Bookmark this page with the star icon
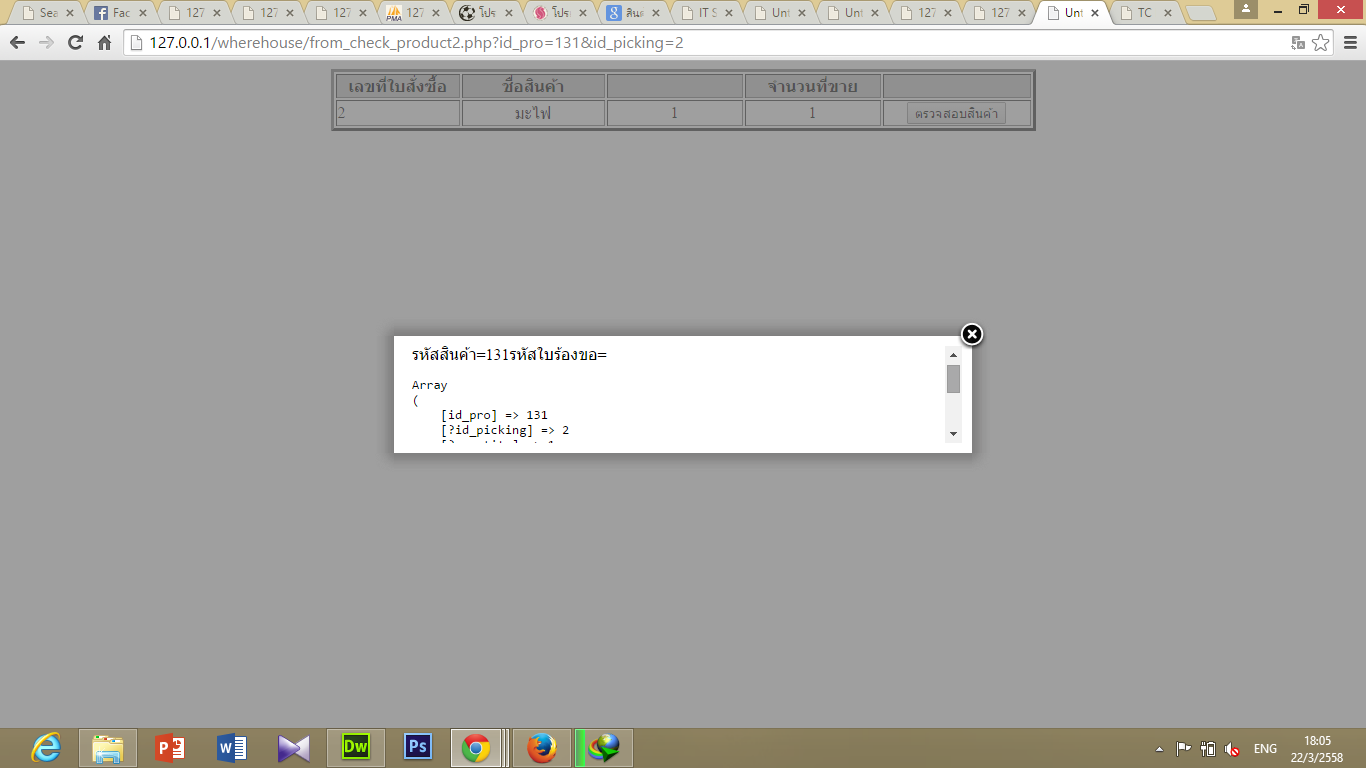This screenshot has width=1366, height=768. [1320, 43]
